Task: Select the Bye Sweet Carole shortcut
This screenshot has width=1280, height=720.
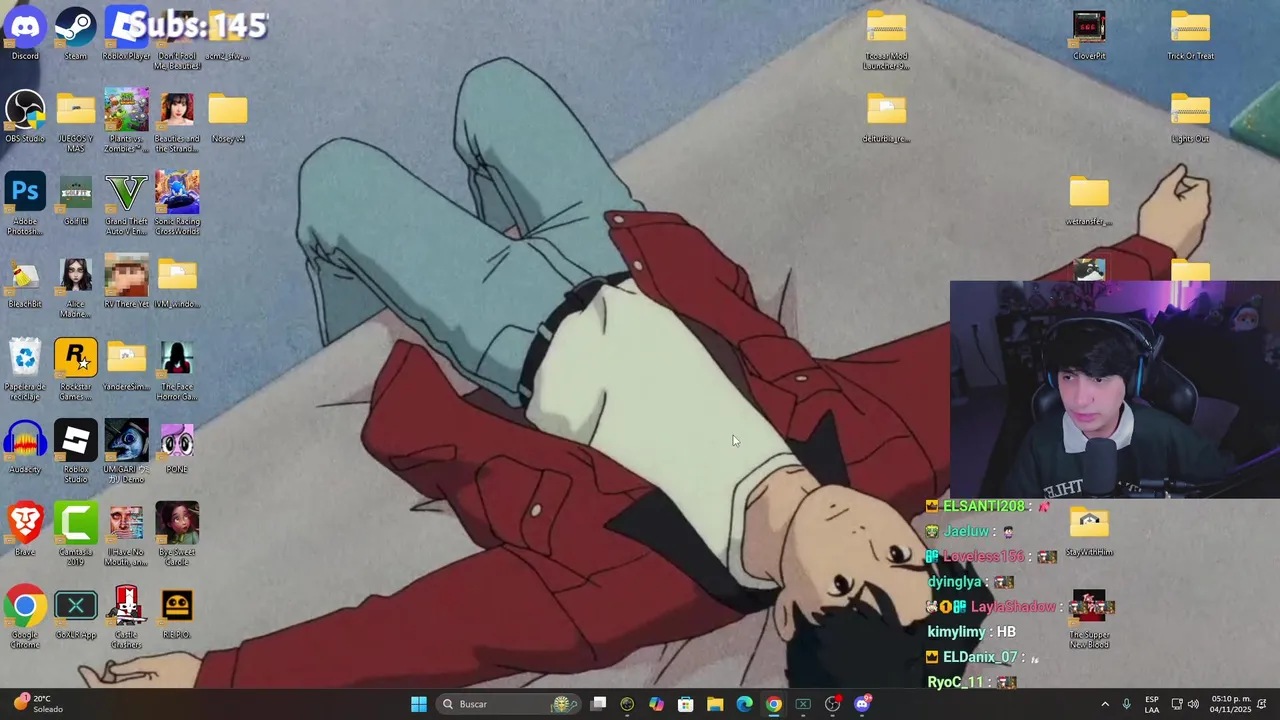Action: pyautogui.click(x=177, y=535)
